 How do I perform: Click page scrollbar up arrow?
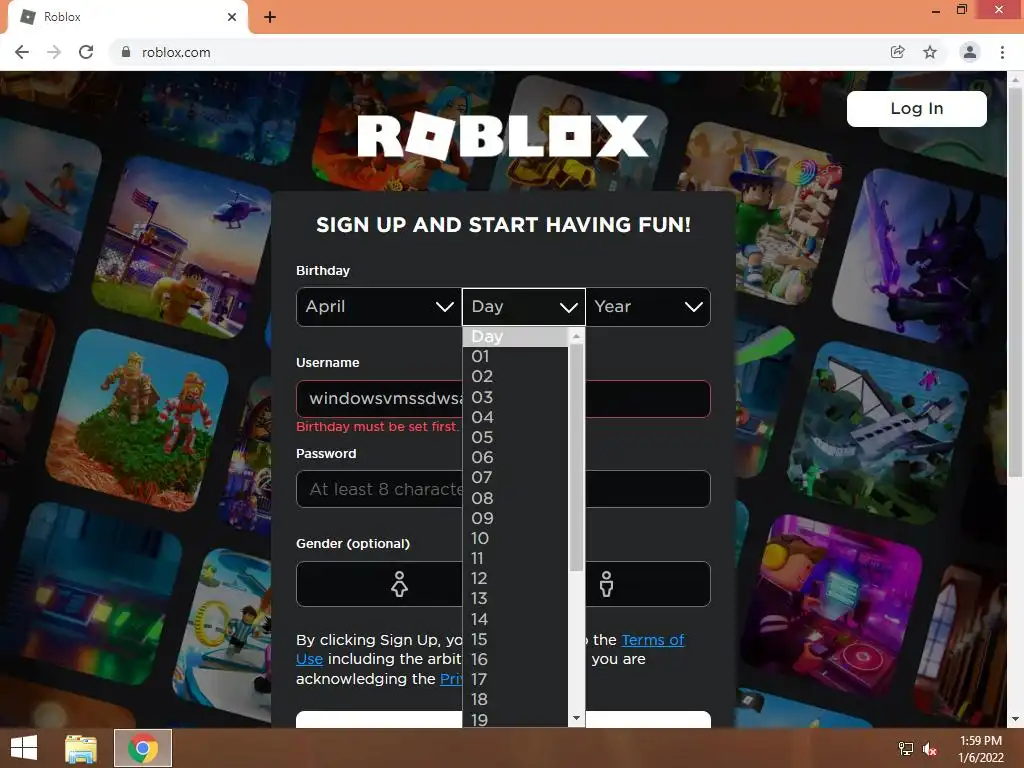pos(1015,79)
